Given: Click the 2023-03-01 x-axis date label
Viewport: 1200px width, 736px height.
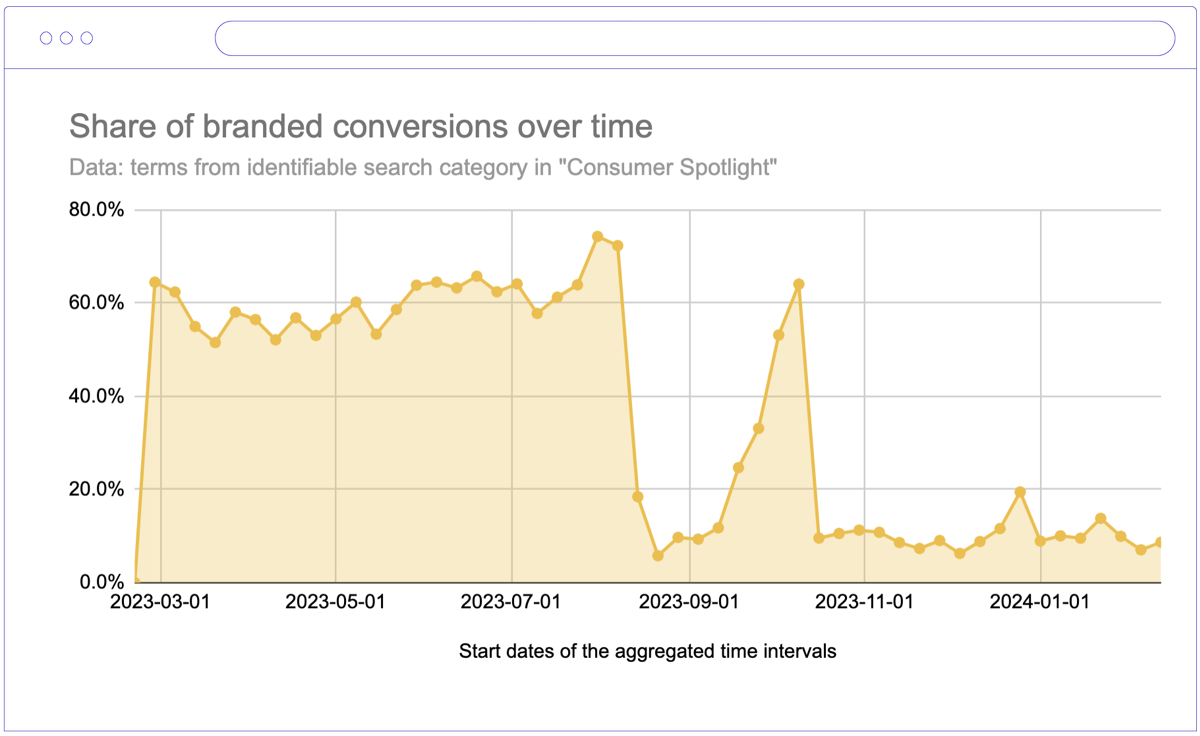Looking at the screenshot, I should (160, 602).
